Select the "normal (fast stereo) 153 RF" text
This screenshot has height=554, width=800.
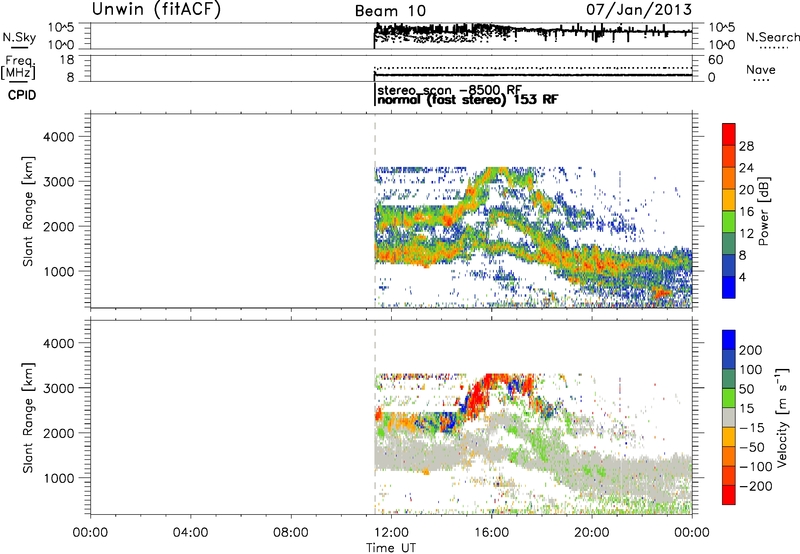click(467, 99)
